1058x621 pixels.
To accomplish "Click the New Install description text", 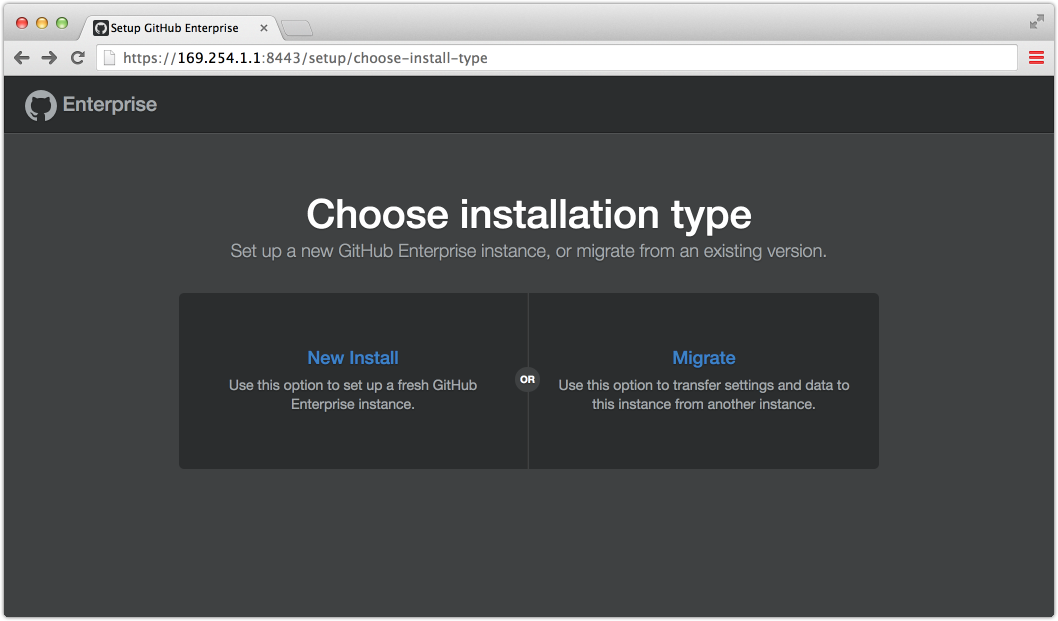I will pos(353,395).
